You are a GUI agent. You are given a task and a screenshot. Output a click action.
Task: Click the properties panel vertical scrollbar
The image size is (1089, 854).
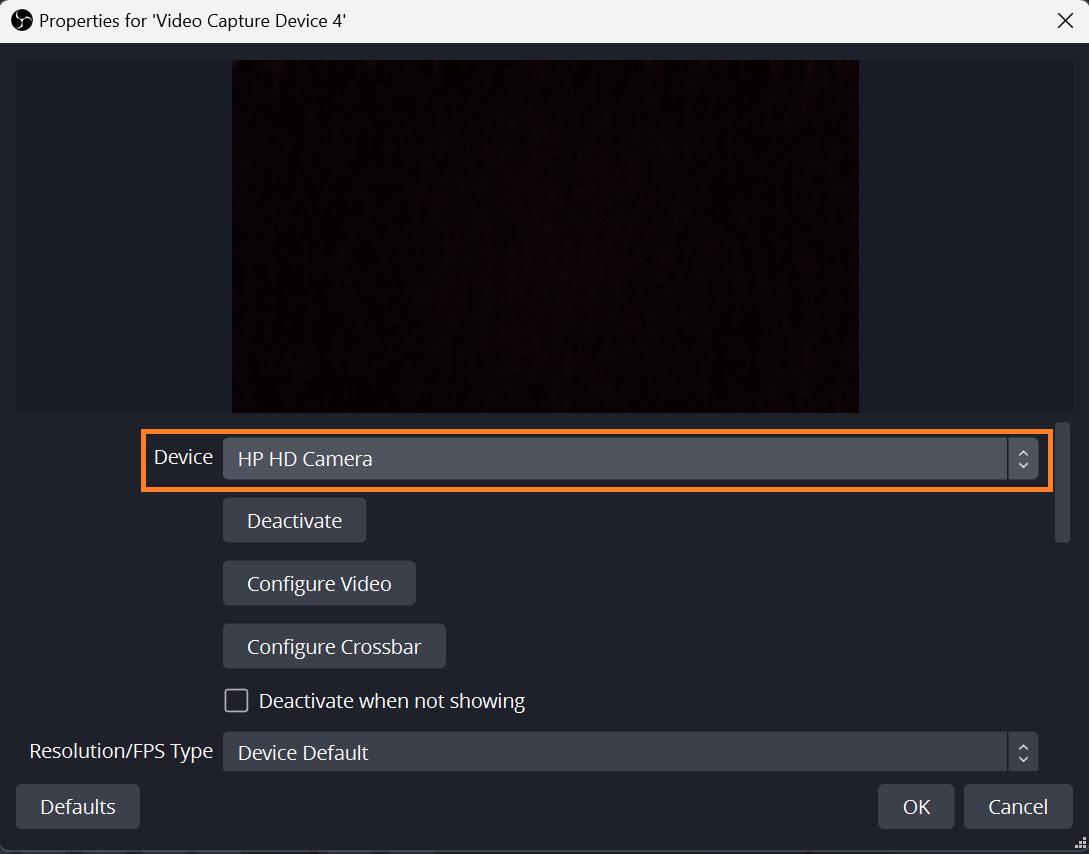click(x=1062, y=482)
